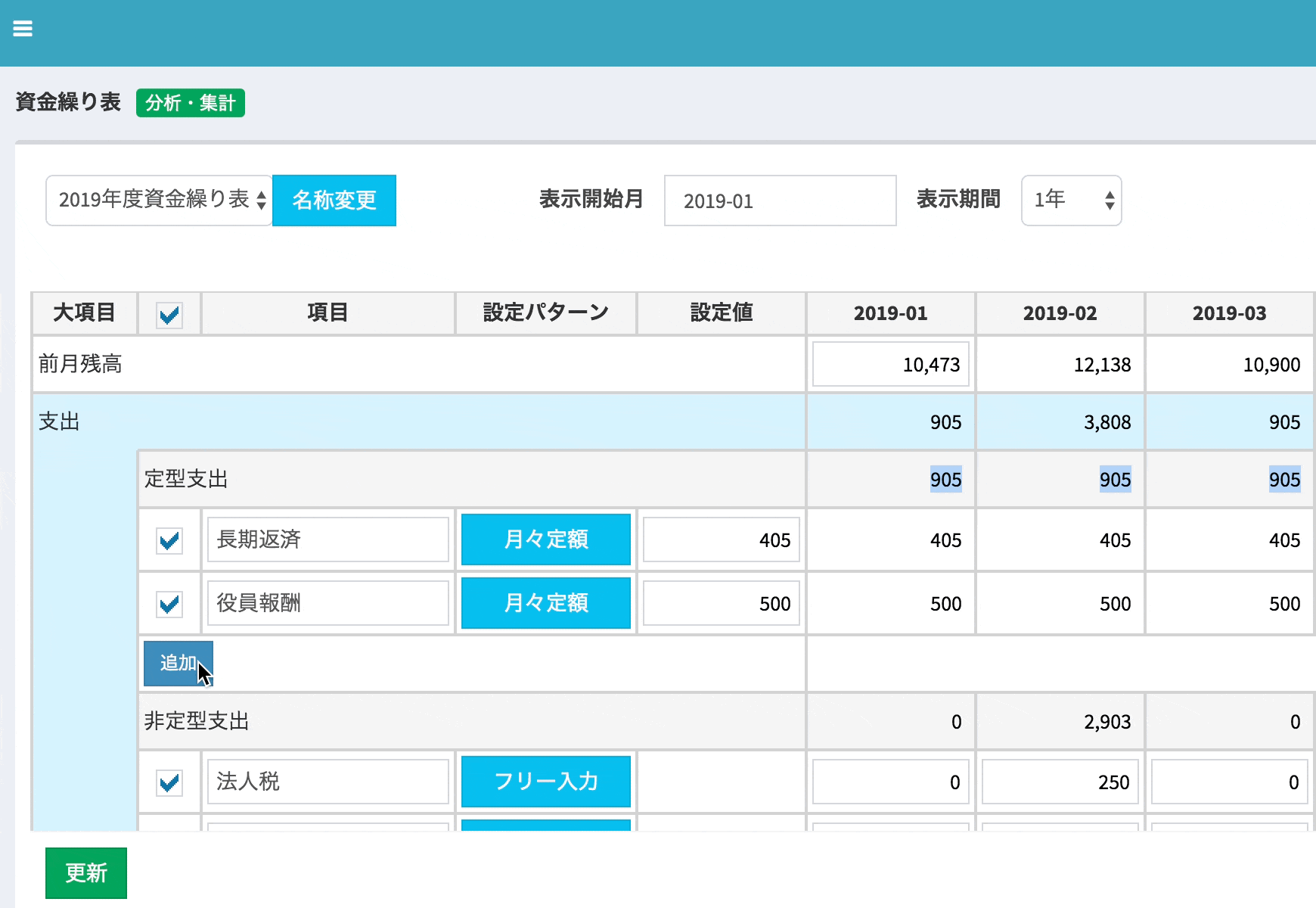Open the hamburger navigation menu
Viewport: 1316px width, 908px height.
point(23,29)
